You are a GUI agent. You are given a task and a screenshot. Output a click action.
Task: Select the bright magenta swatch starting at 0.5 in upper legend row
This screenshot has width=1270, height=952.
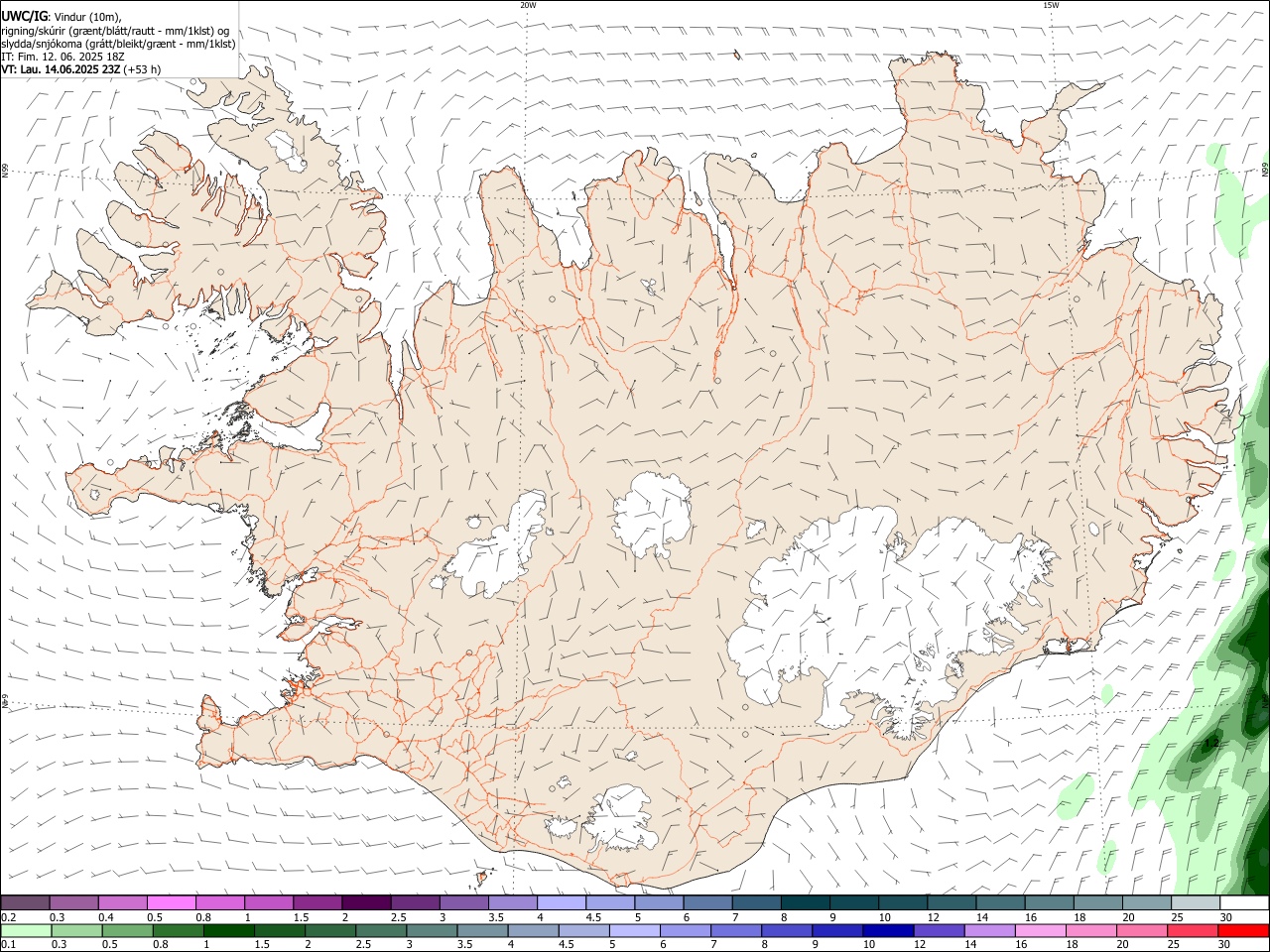point(172,902)
